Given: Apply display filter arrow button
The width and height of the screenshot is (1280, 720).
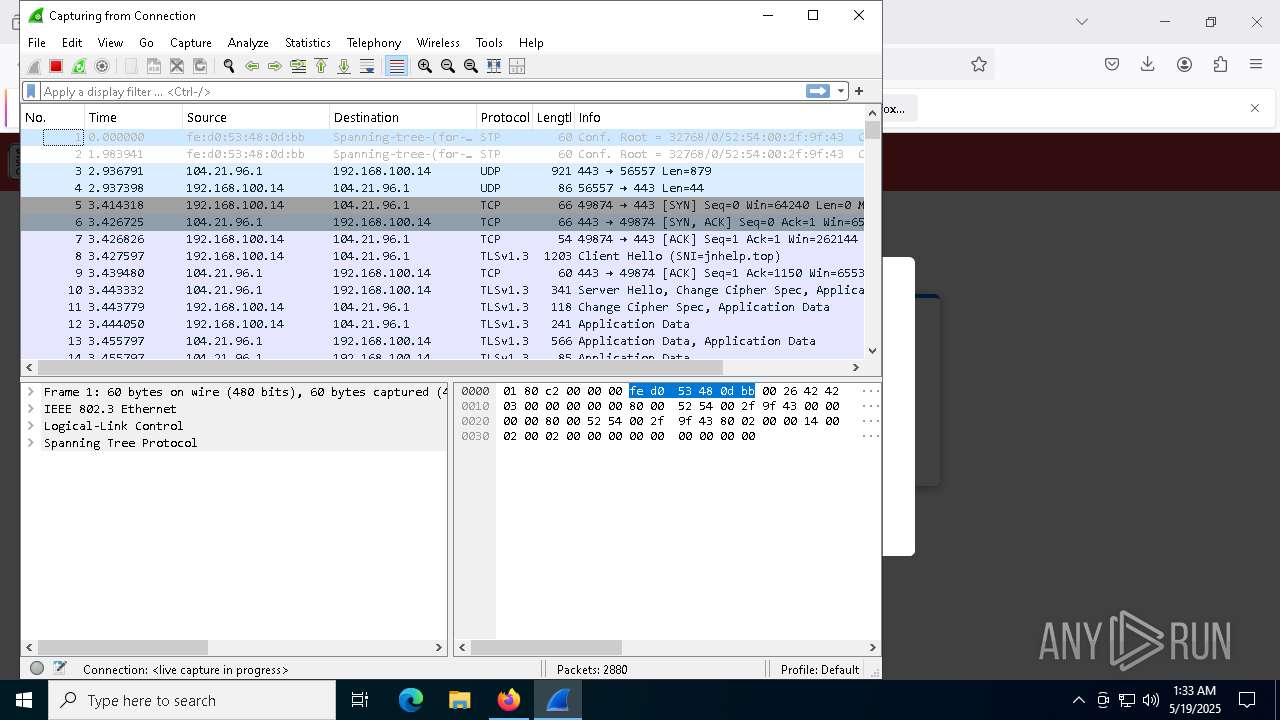Looking at the screenshot, I should point(818,91).
